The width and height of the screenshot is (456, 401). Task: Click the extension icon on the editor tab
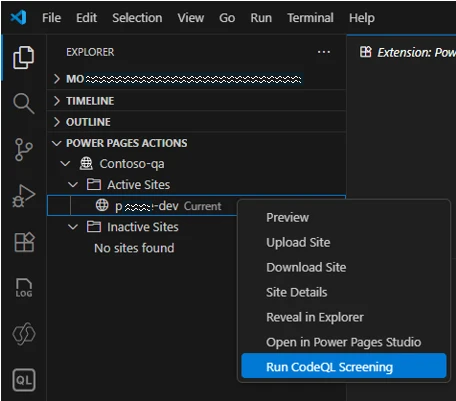point(366,52)
